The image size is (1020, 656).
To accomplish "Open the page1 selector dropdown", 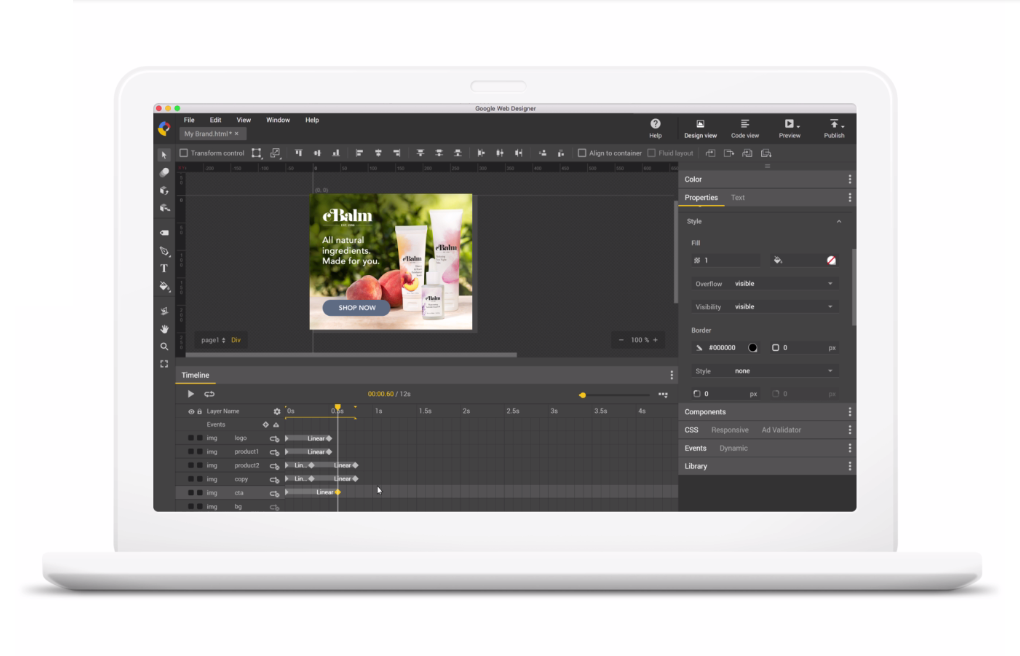I will coord(213,340).
